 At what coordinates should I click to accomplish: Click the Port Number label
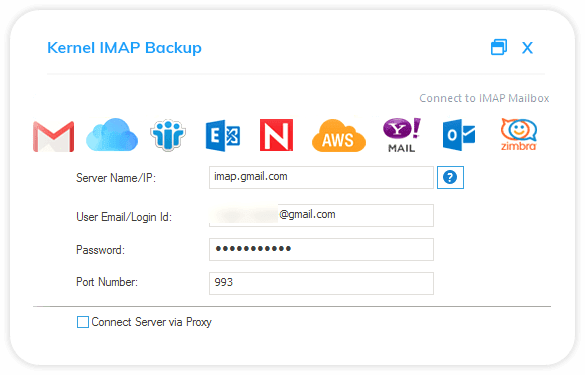(x=107, y=282)
